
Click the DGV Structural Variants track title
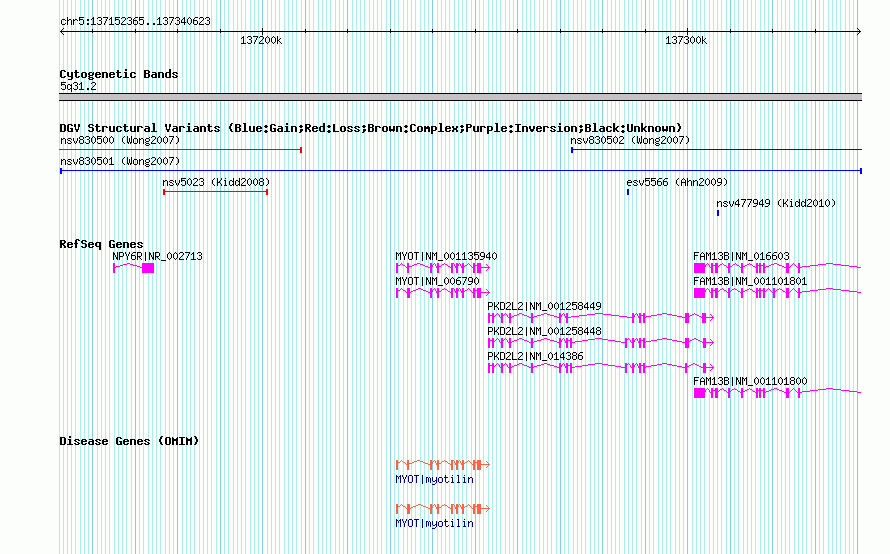(x=371, y=128)
